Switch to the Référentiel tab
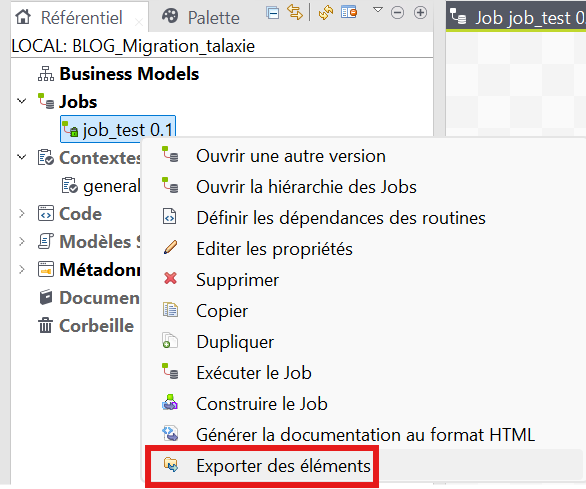This screenshot has height=489, width=586. 80,18
